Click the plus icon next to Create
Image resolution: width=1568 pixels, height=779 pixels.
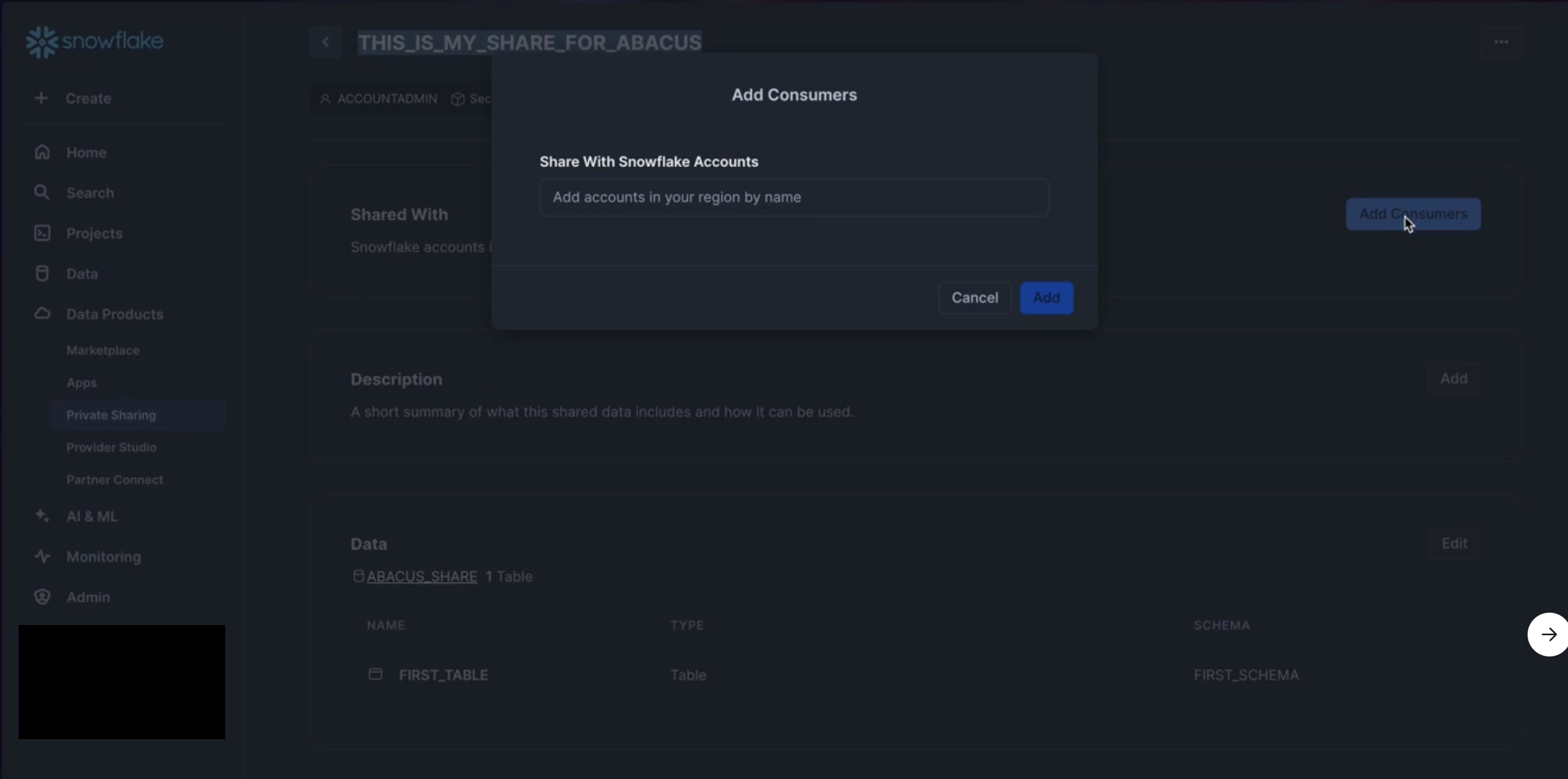pyautogui.click(x=41, y=98)
